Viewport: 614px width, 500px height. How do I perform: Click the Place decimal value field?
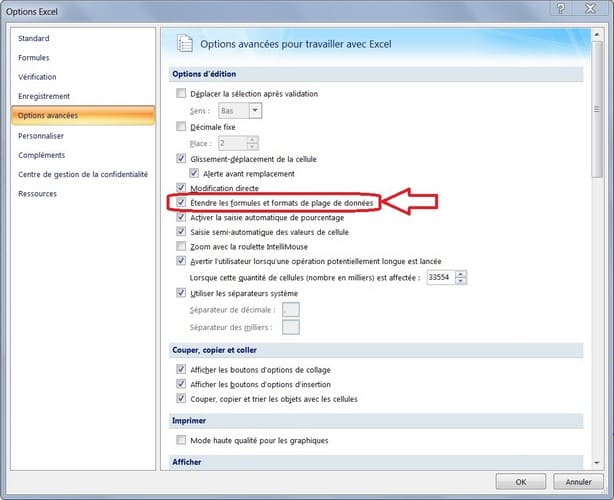pyautogui.click(x=233, y=143)
